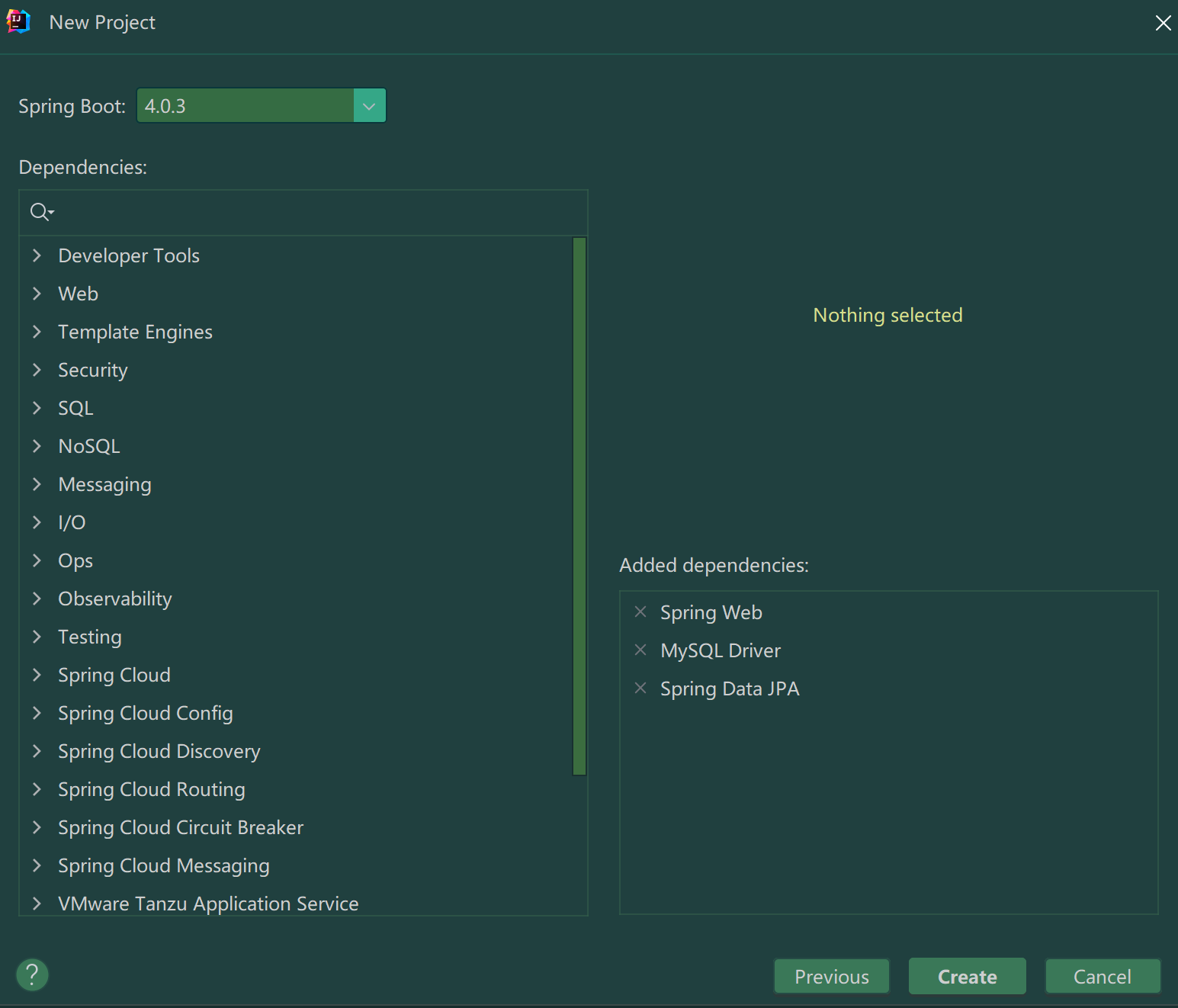The image size is (1178, 1008).
Task: Select the Developer Tools tree row
Action: (296, 255)
